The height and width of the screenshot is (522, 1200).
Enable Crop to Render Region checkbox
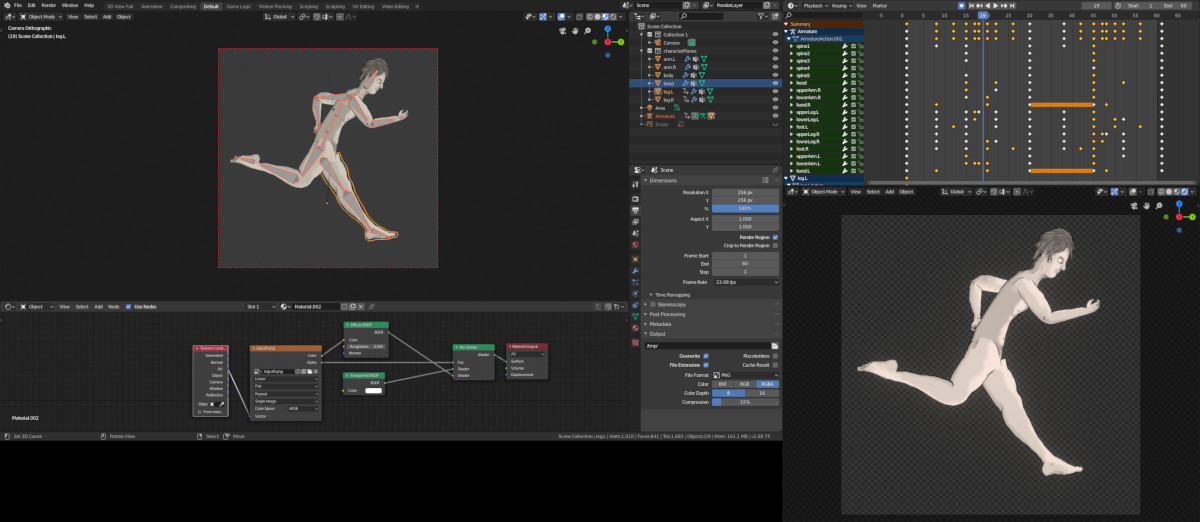point(775,245)
